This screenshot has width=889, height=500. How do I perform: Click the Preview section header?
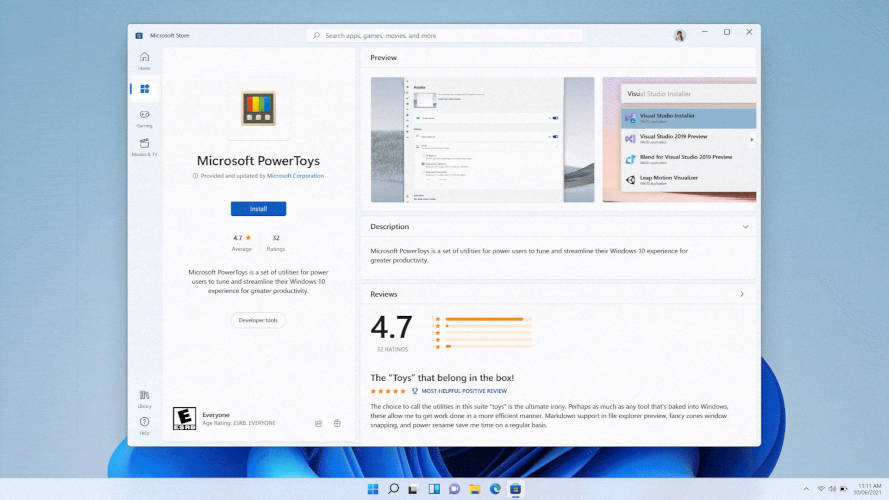click(x=384, y=58)
